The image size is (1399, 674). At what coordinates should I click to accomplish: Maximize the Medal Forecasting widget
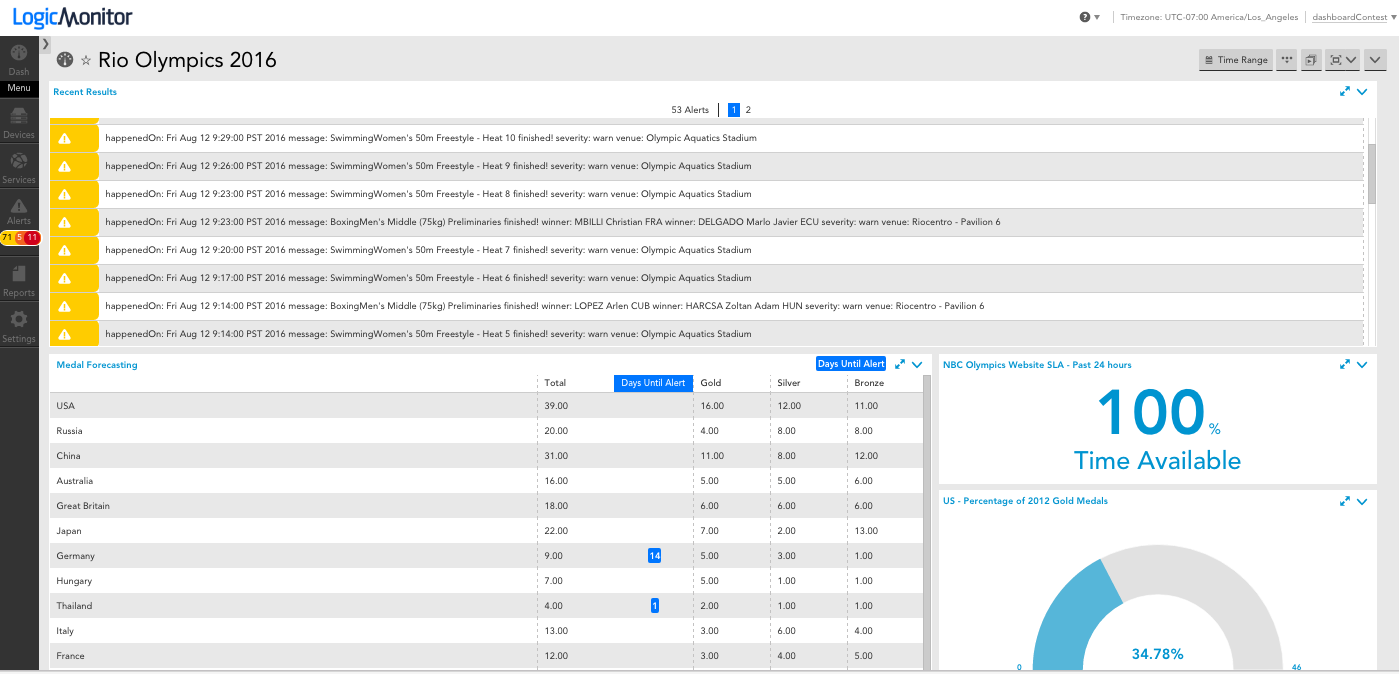tap(900, 364)
